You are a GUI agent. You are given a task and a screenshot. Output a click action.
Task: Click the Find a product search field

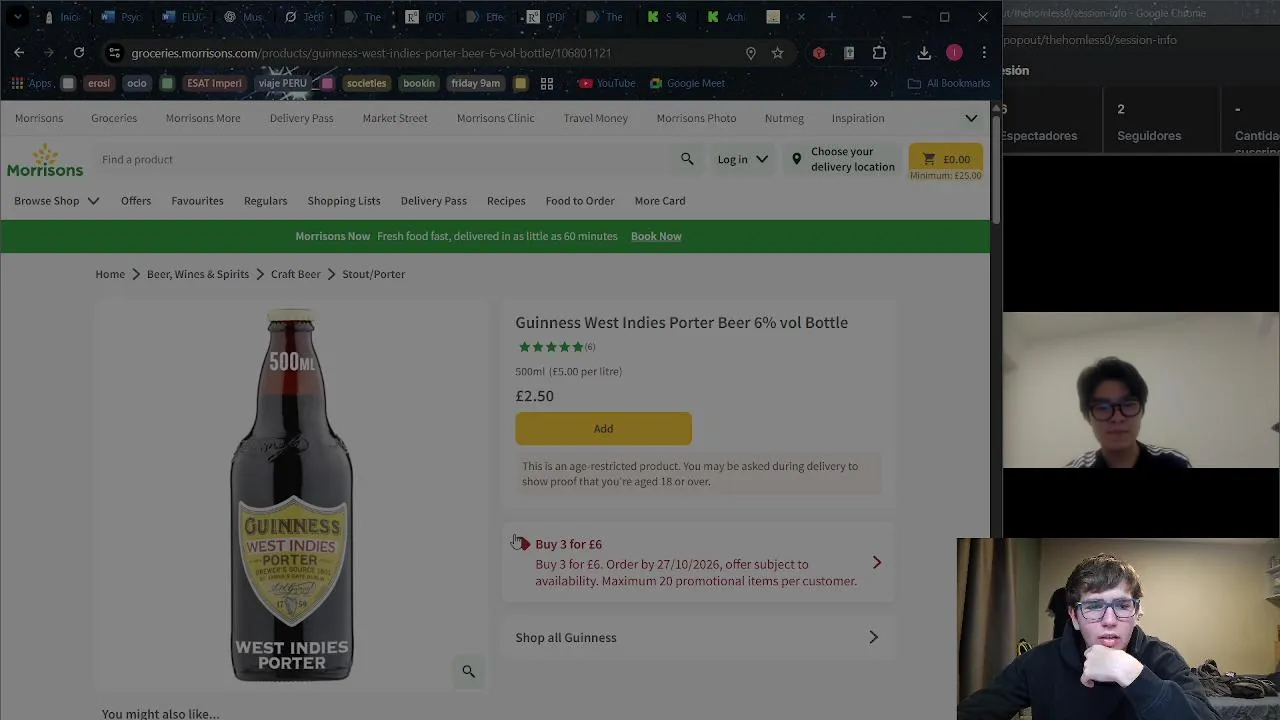click(x=385, y=159)
